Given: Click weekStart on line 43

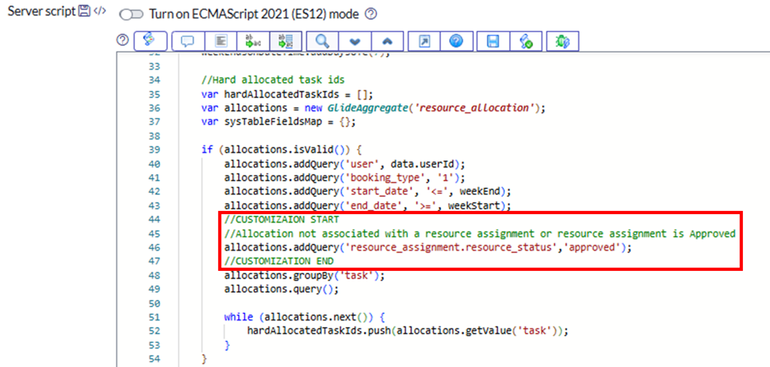Looking at the screenshot, I should (x=475, y=205).
